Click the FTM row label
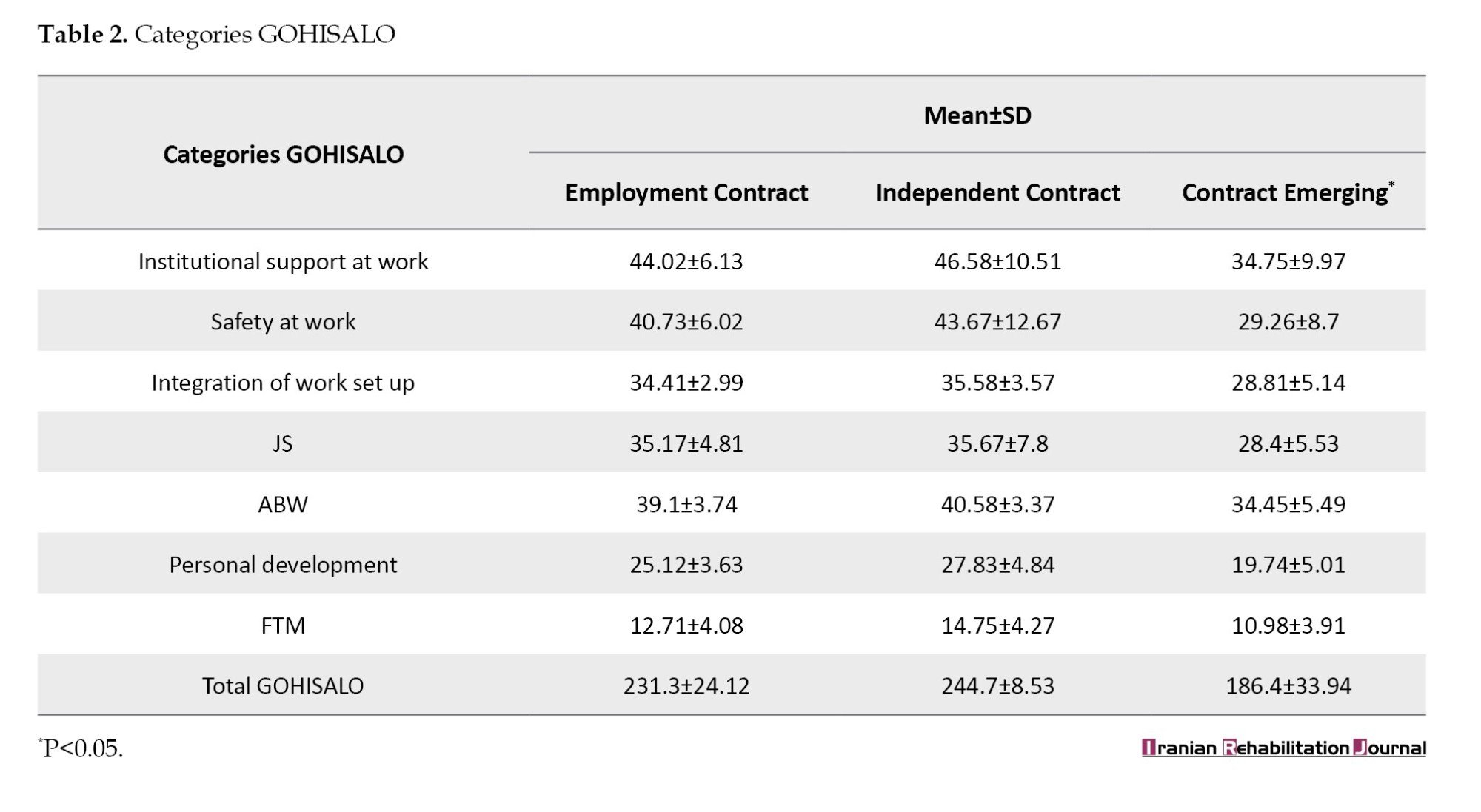The height and width of the screenshot is (812, 1481). pyautogui.click(x=283, y=625)
